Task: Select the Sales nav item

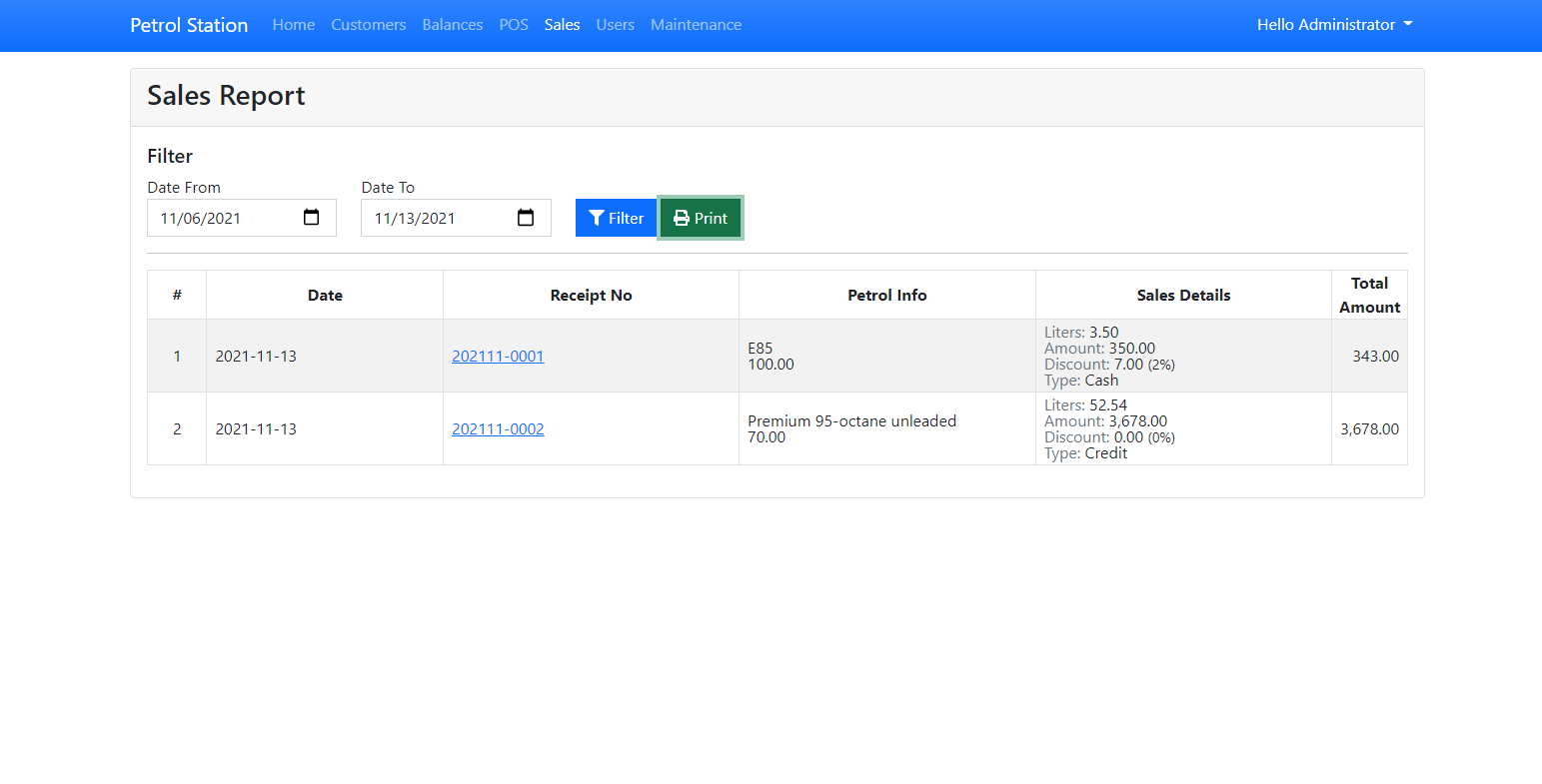Action: pyautogui.click(x=562, y=25)
